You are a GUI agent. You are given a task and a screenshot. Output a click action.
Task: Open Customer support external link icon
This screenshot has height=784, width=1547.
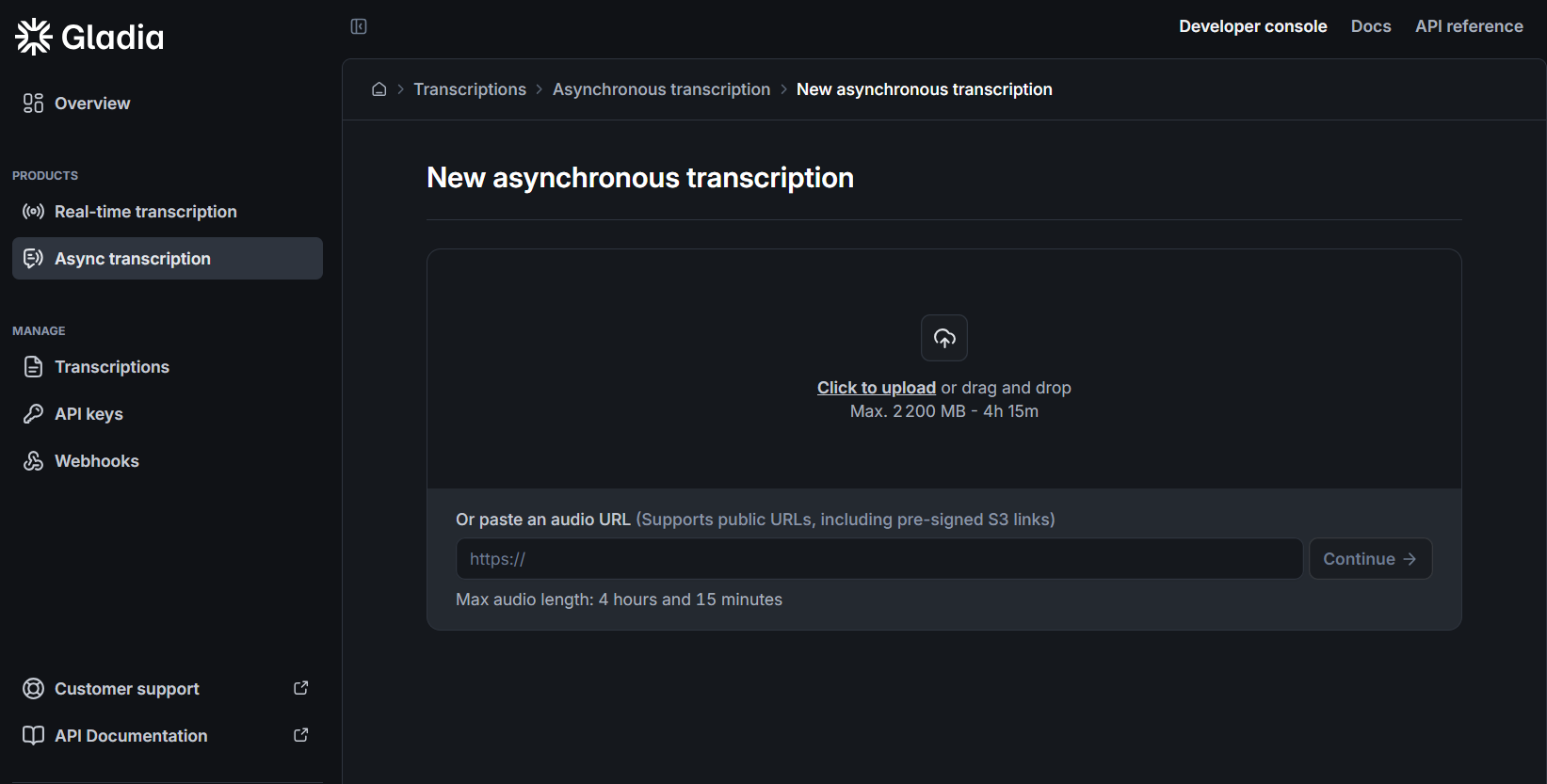300,688
